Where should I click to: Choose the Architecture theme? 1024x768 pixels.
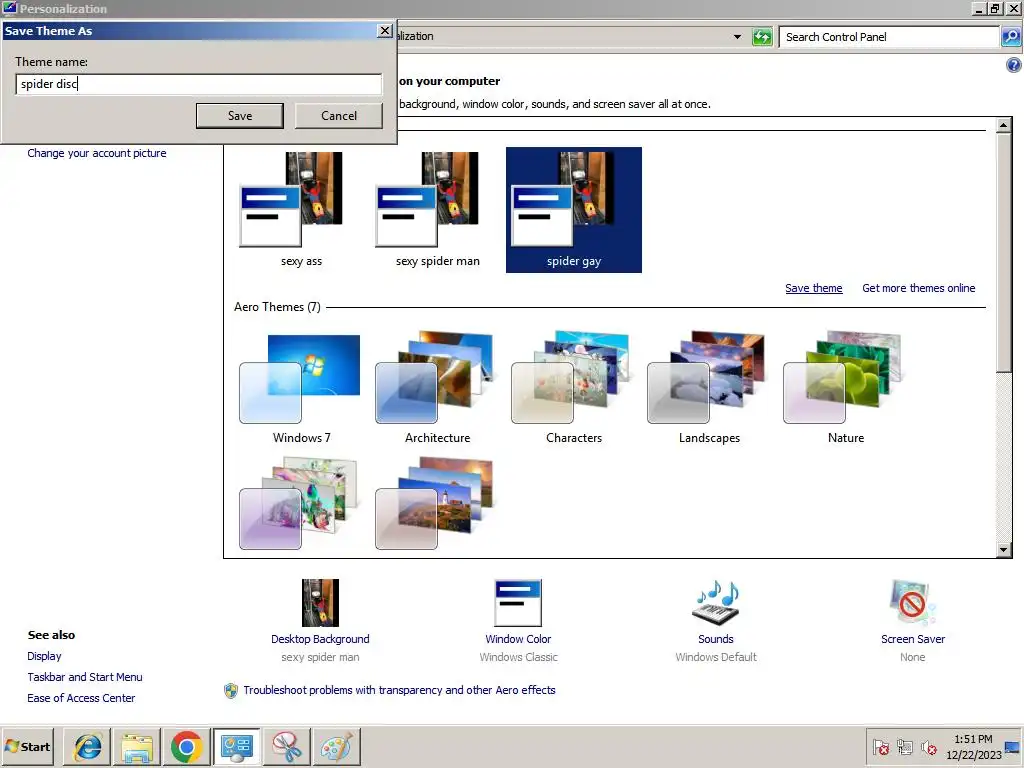(437, 389)
